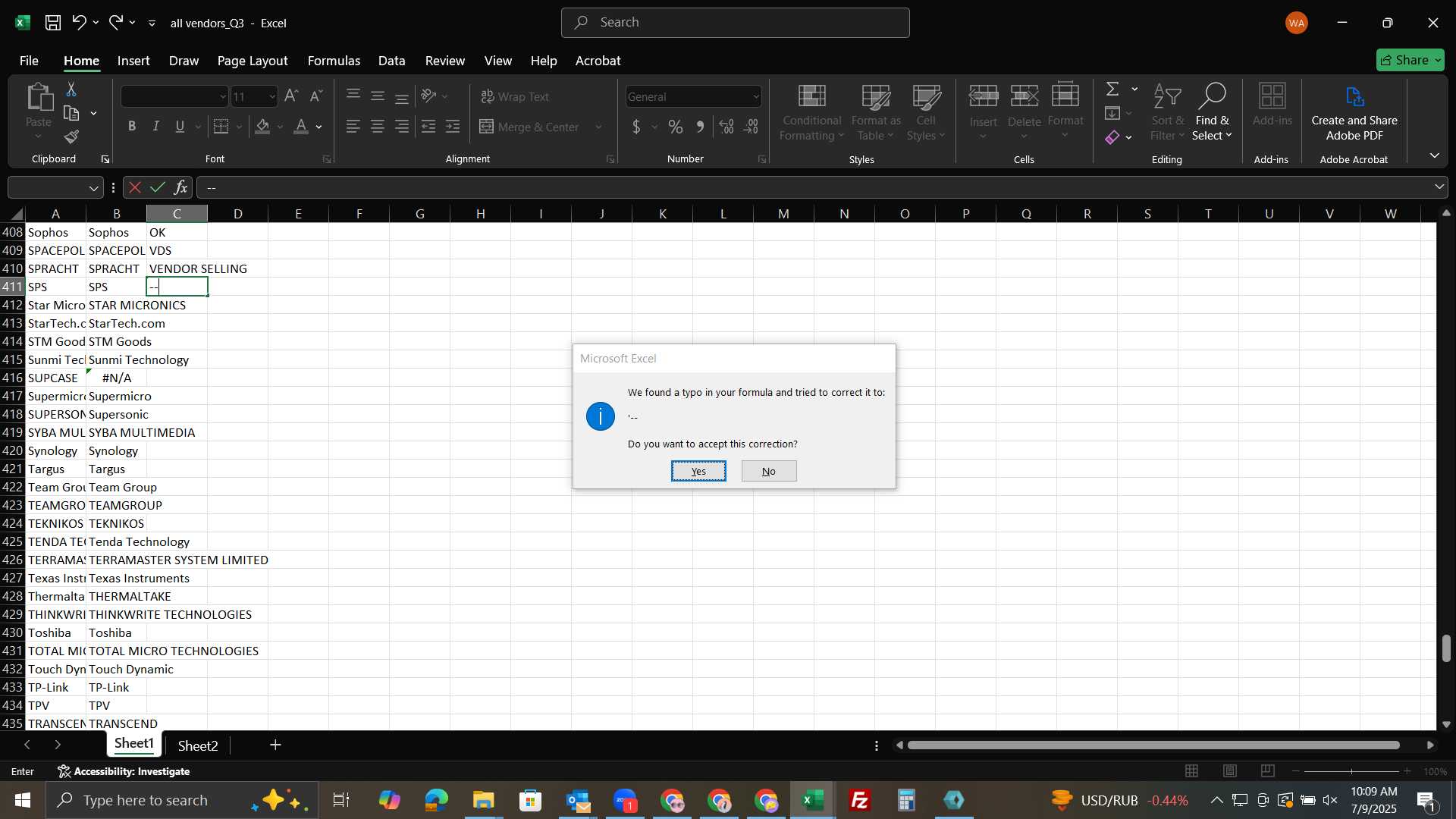The height and width of the screenshot is (819, 1456).
Task: Open the font size dropdown
Action: [x=272, y=96]
